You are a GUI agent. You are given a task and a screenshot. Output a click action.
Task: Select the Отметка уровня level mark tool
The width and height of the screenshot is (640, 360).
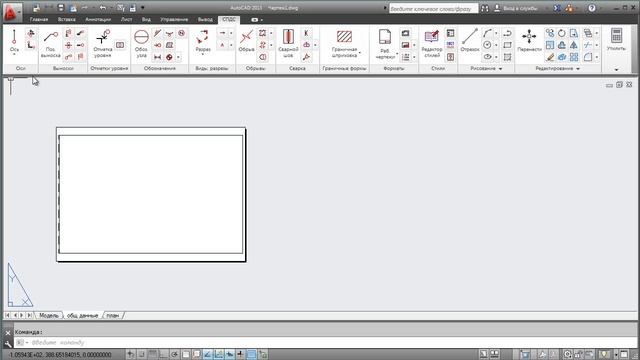pos(103,44)
